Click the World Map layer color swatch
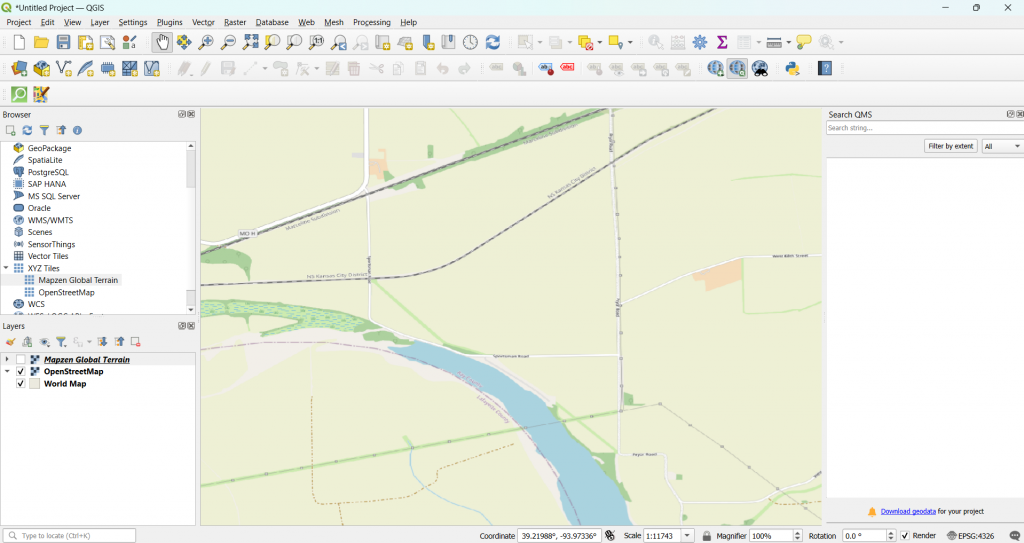 pyautogui.click(x=35, y=384)
